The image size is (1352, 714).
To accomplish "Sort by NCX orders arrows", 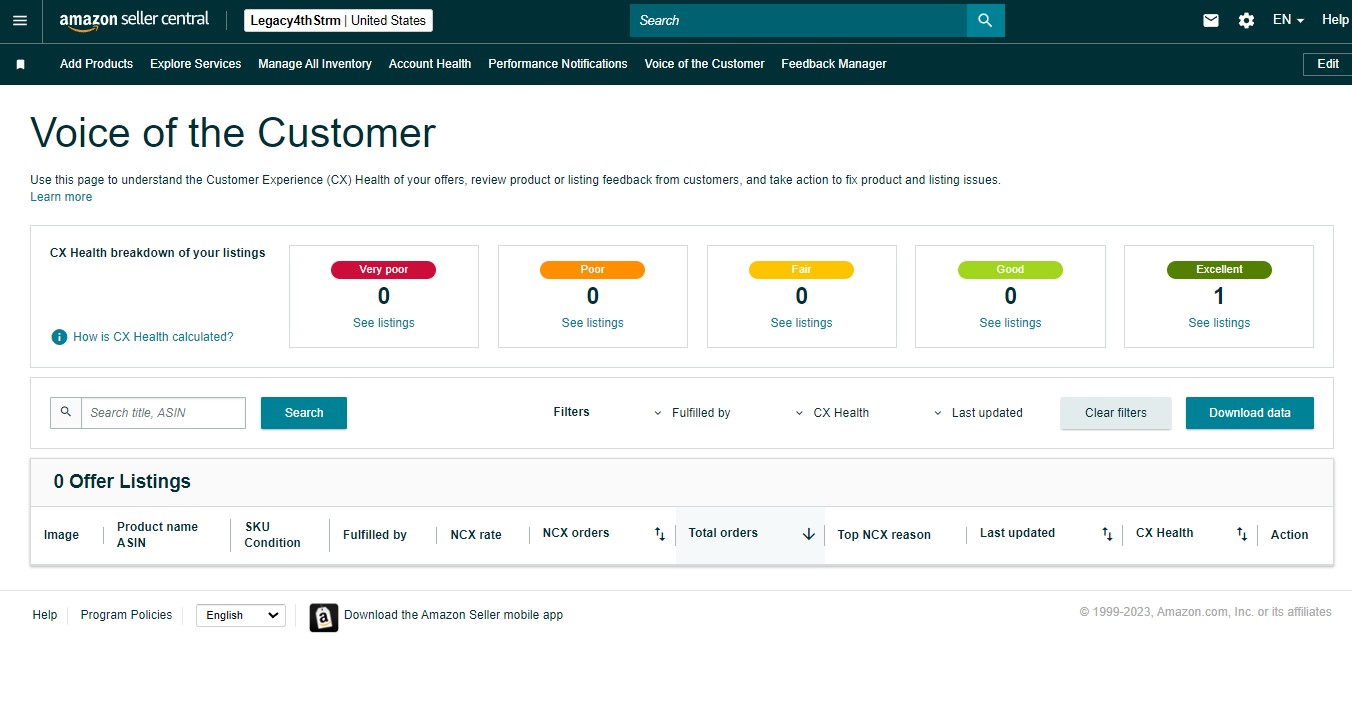I will coord(660,534).
